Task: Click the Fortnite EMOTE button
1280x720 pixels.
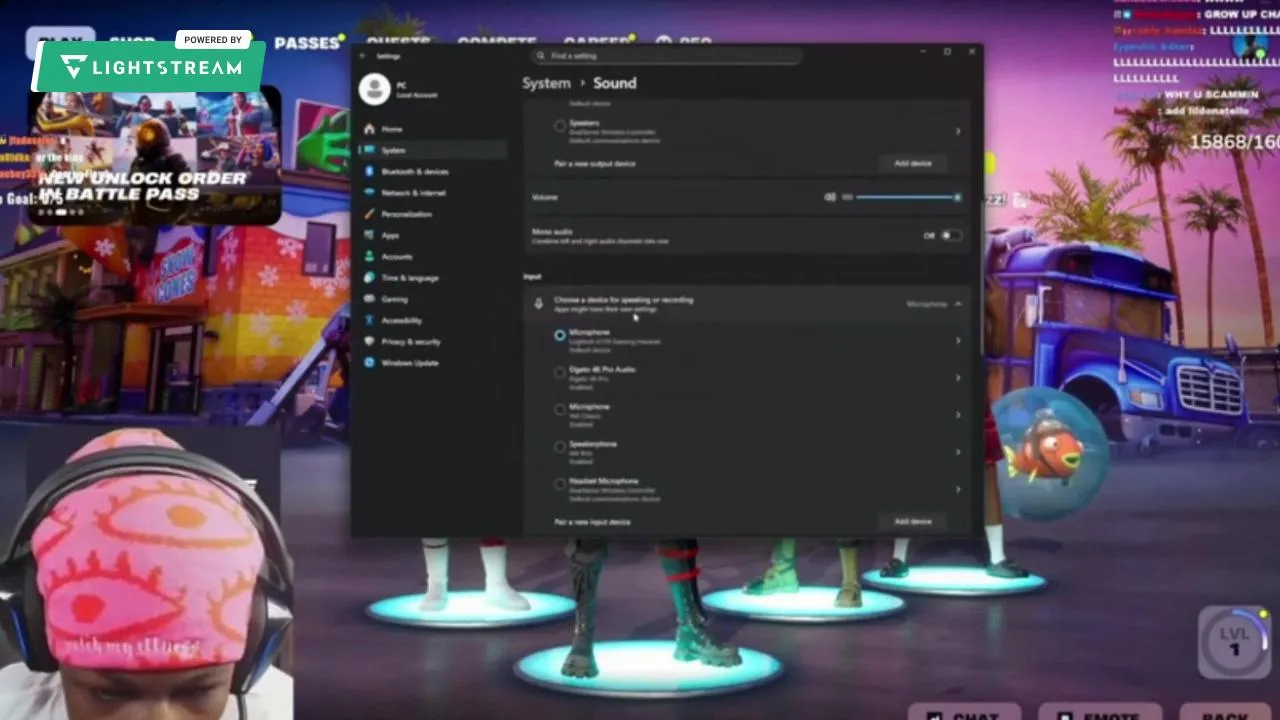Action: tap(1100, 714)
